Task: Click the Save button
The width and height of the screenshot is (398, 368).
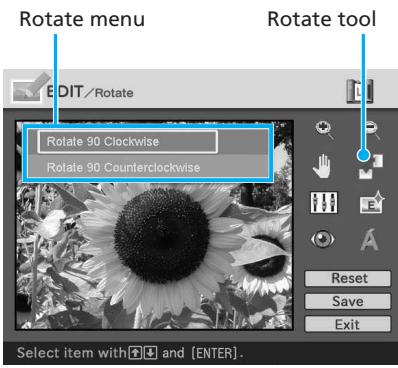Action: [x=348, y=301]
